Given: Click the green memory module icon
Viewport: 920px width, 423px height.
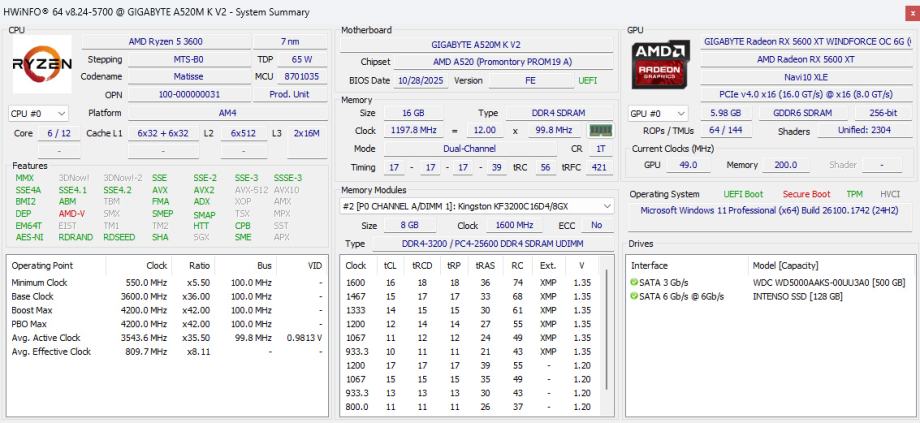Looking at the screenshot, I should 600,130.
